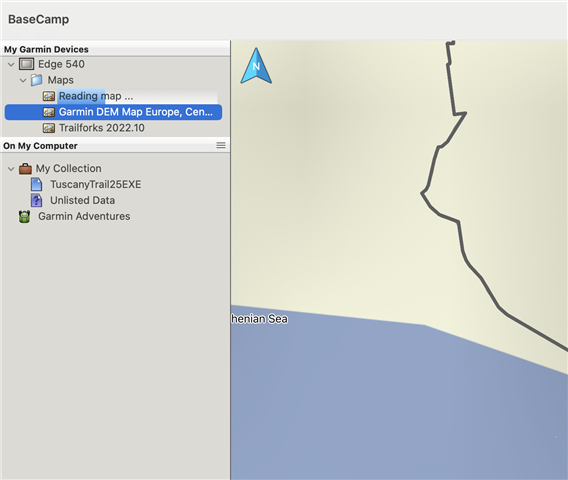Select Garmin DEM Map Europe entry

(113, 112)
